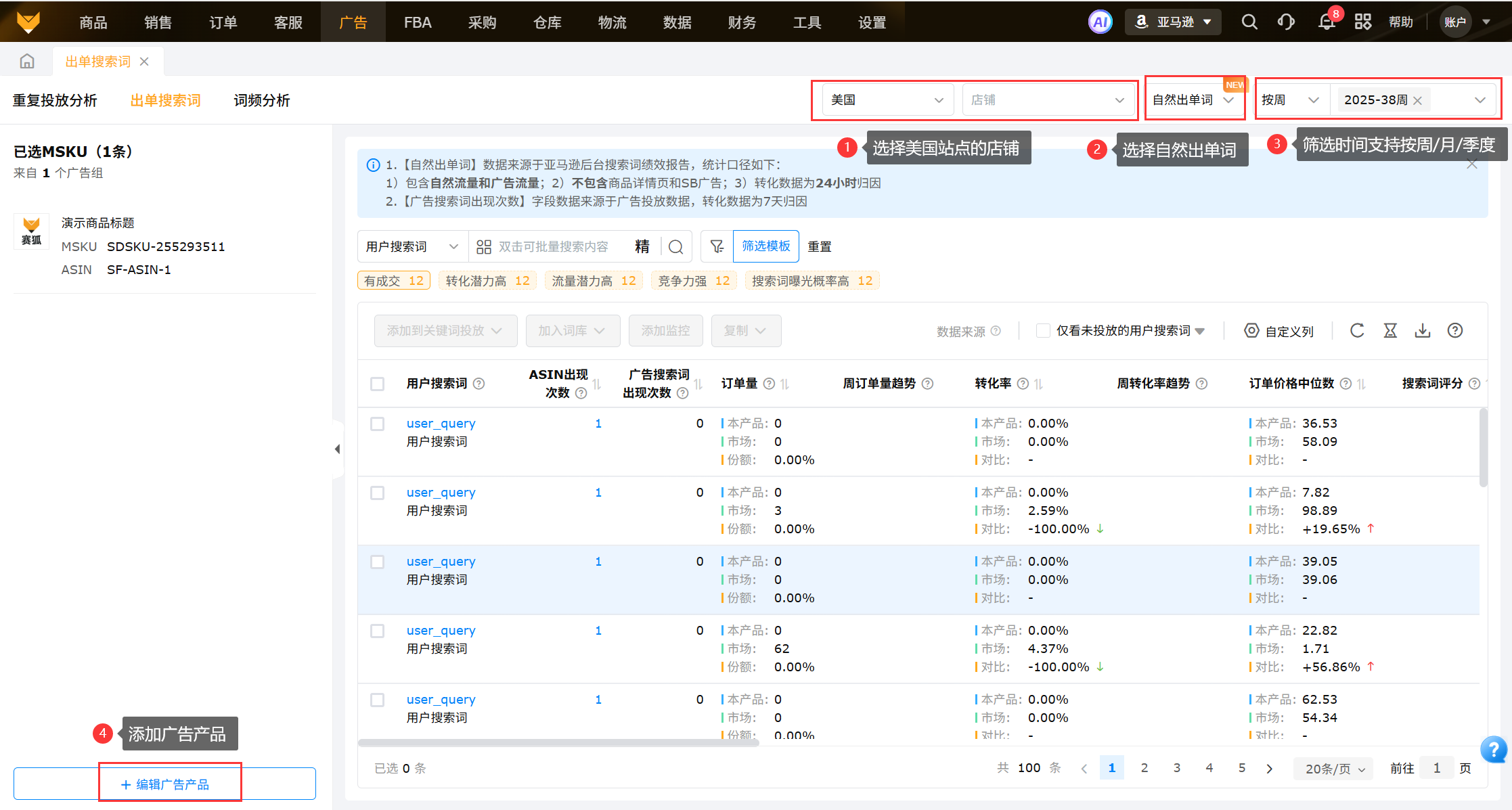Open the 20条/页 page size dropdown

(x=1334, y=769)
